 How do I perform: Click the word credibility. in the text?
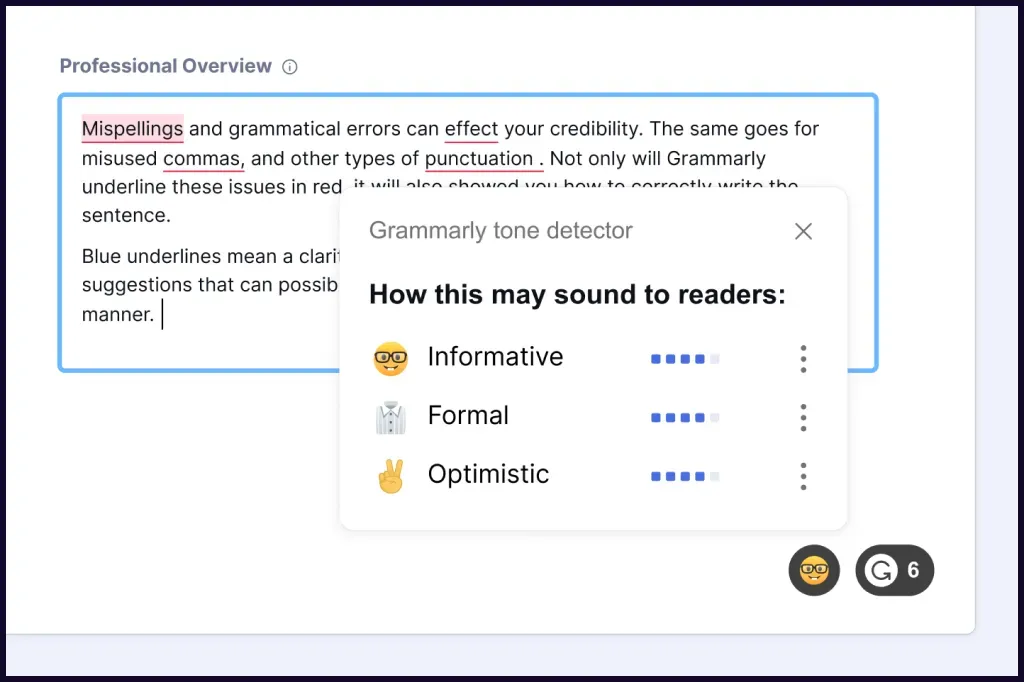pyautogui.click(x=596, y=129)
